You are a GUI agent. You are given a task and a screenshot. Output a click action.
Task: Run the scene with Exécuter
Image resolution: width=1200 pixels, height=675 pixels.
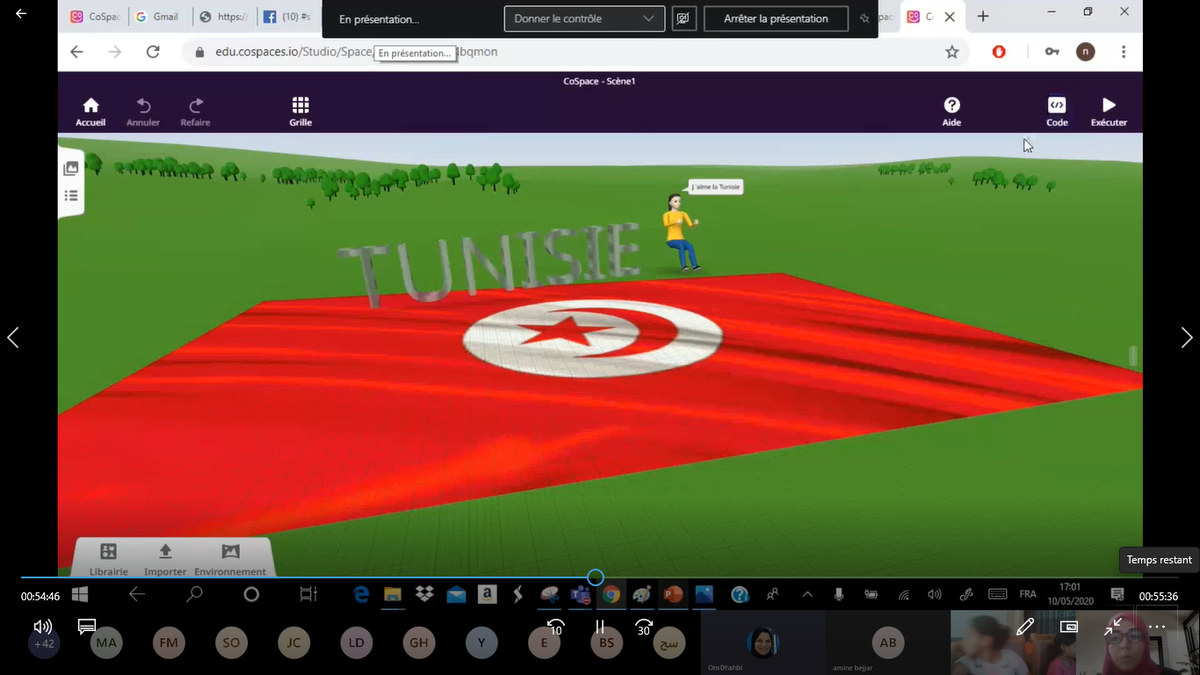pyautogui.click(x=1108, y=111)
